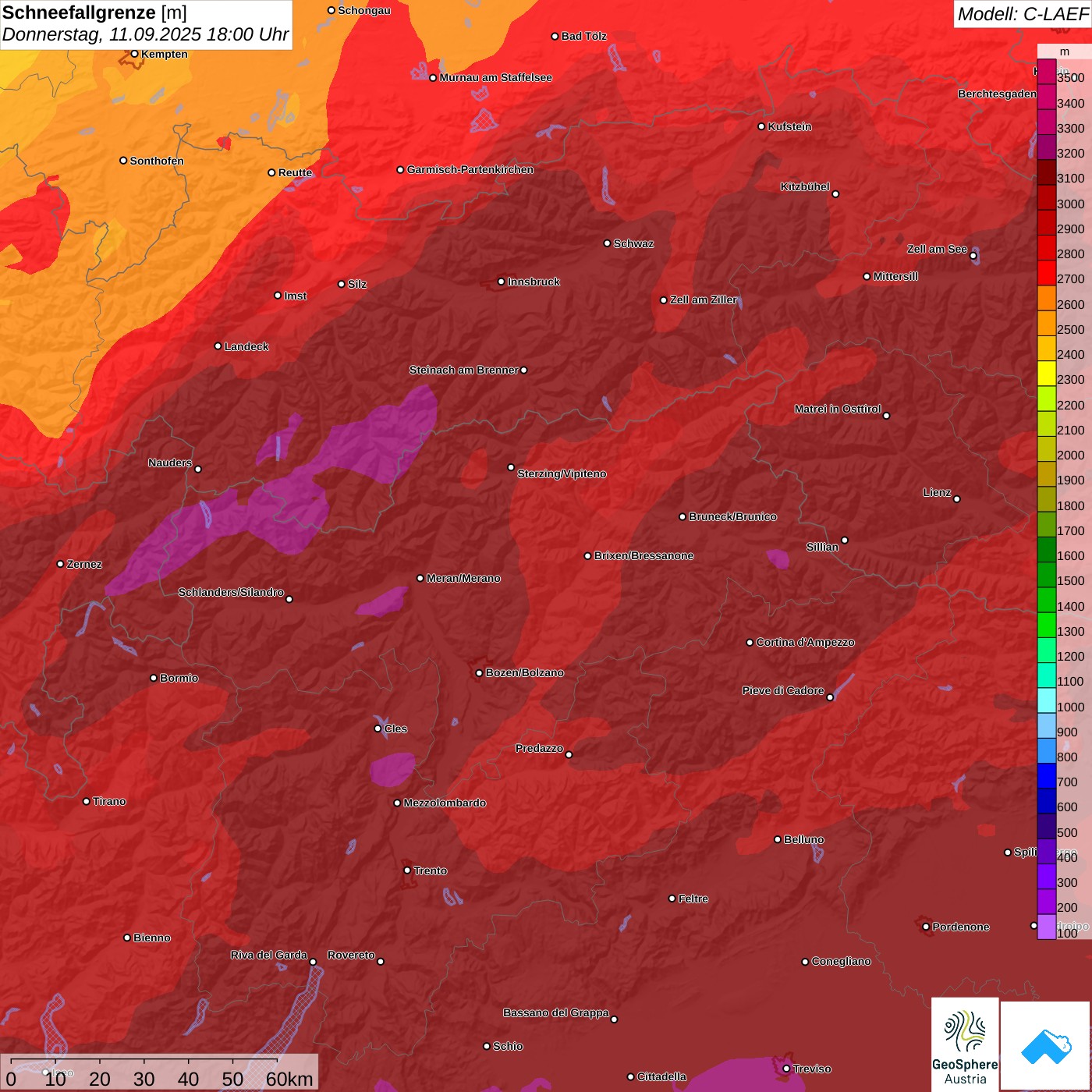The width and height of the screenshot is (1092, 1092).
Task: Click the Garmisch-Partenkirchen label
Action: tap(470, 169)
